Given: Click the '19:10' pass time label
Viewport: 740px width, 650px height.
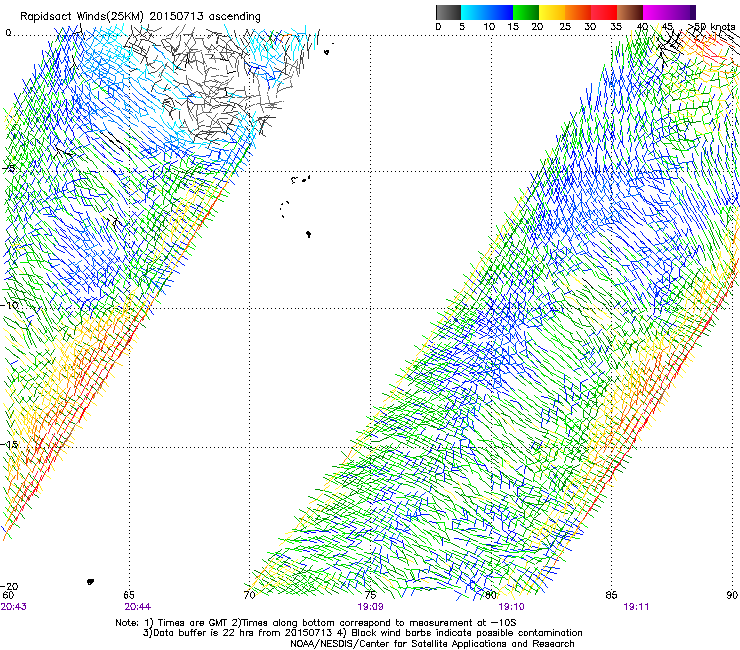Looking at the screenshot, I should (x=512, y=607).
